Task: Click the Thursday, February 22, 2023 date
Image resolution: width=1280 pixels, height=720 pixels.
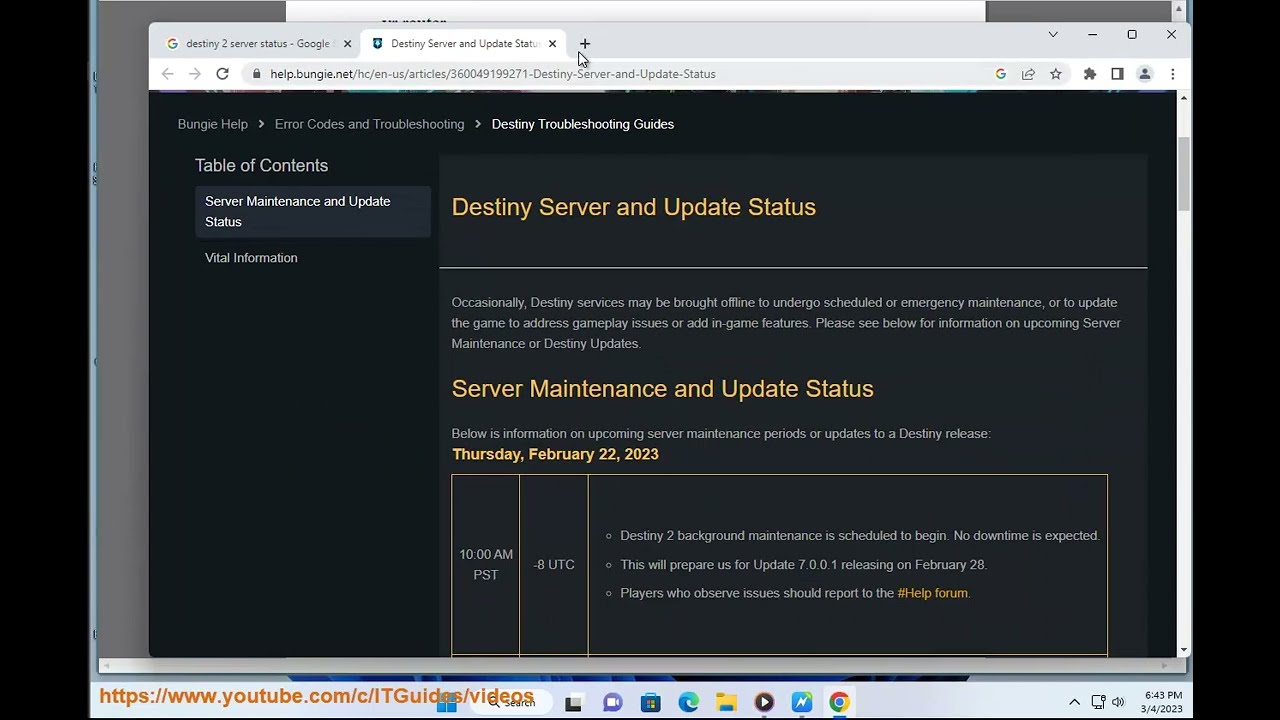Action: point(555,454)
